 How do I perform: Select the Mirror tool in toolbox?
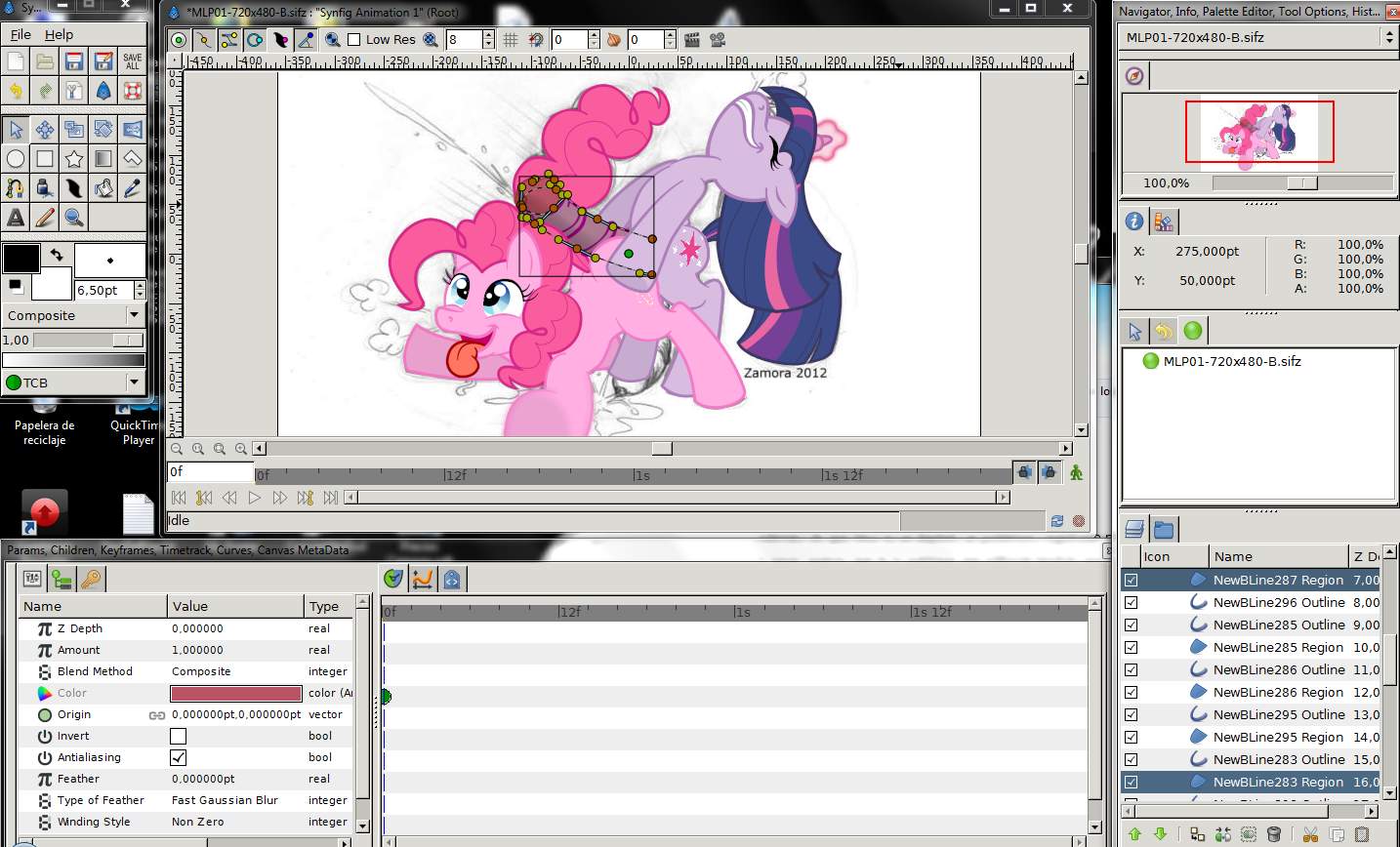[133, 130]
